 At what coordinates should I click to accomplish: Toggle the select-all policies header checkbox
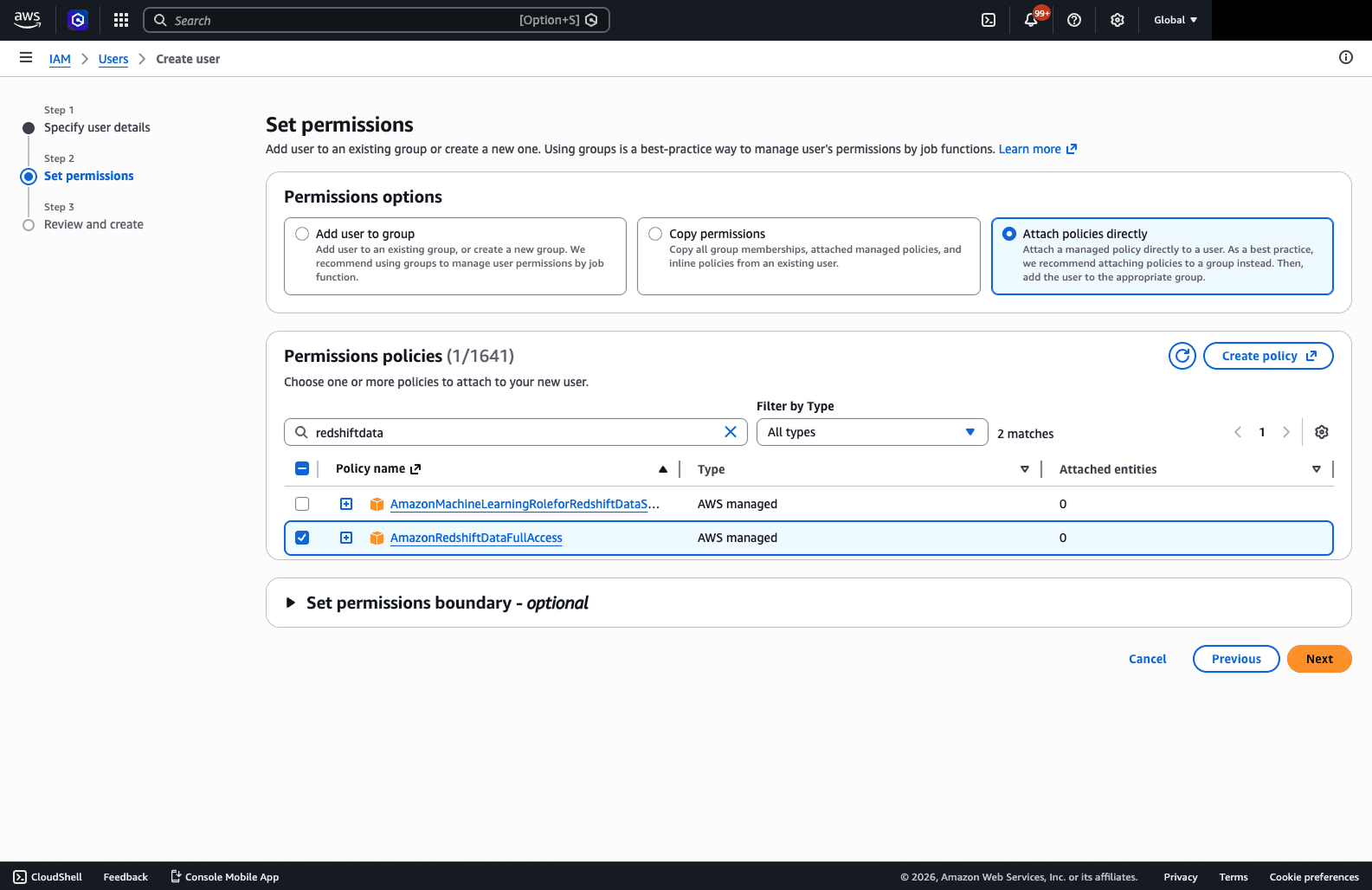[302, 468]
